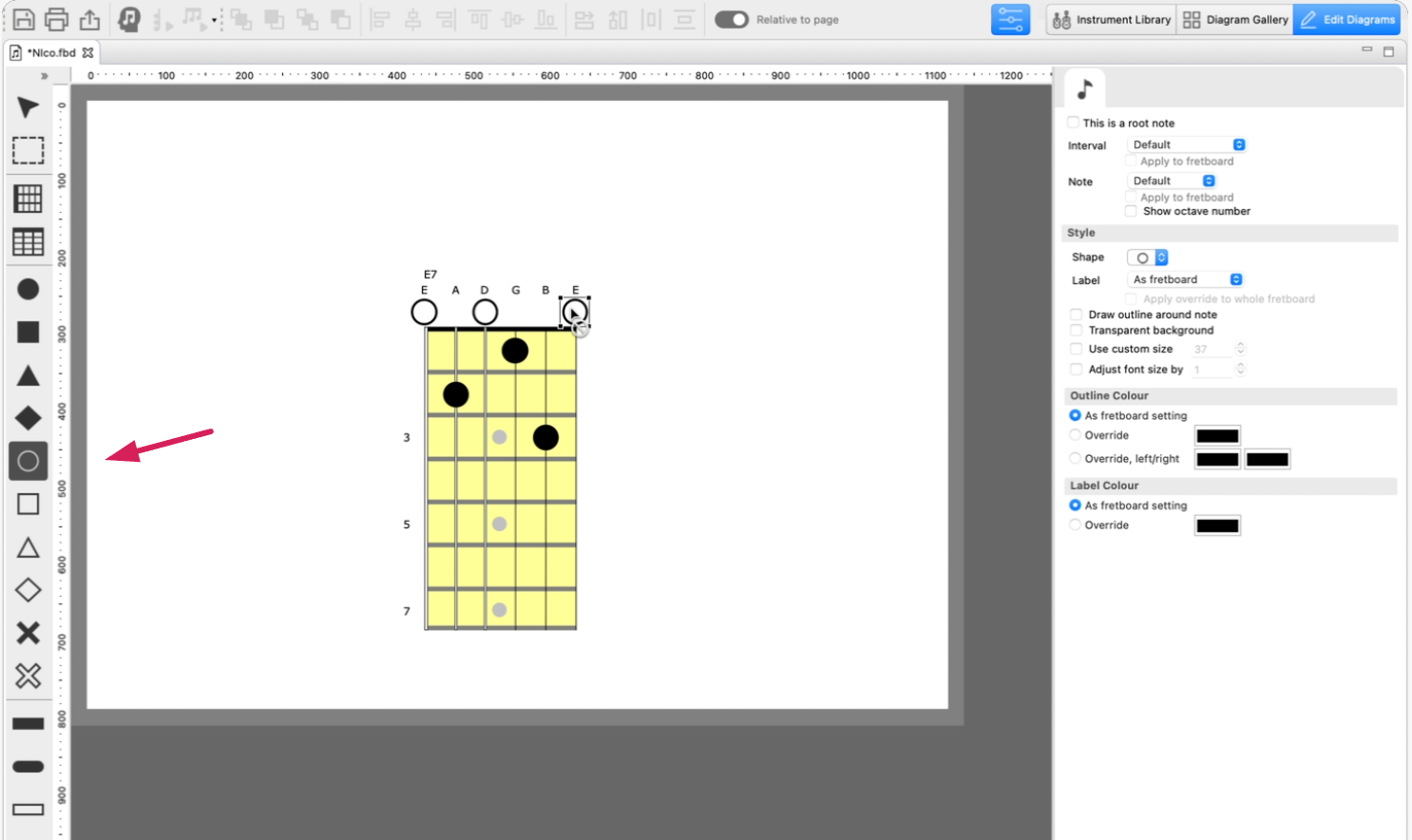Select the filled square note tool
This screenshot has width=1412, height=840.
[28, 332]
